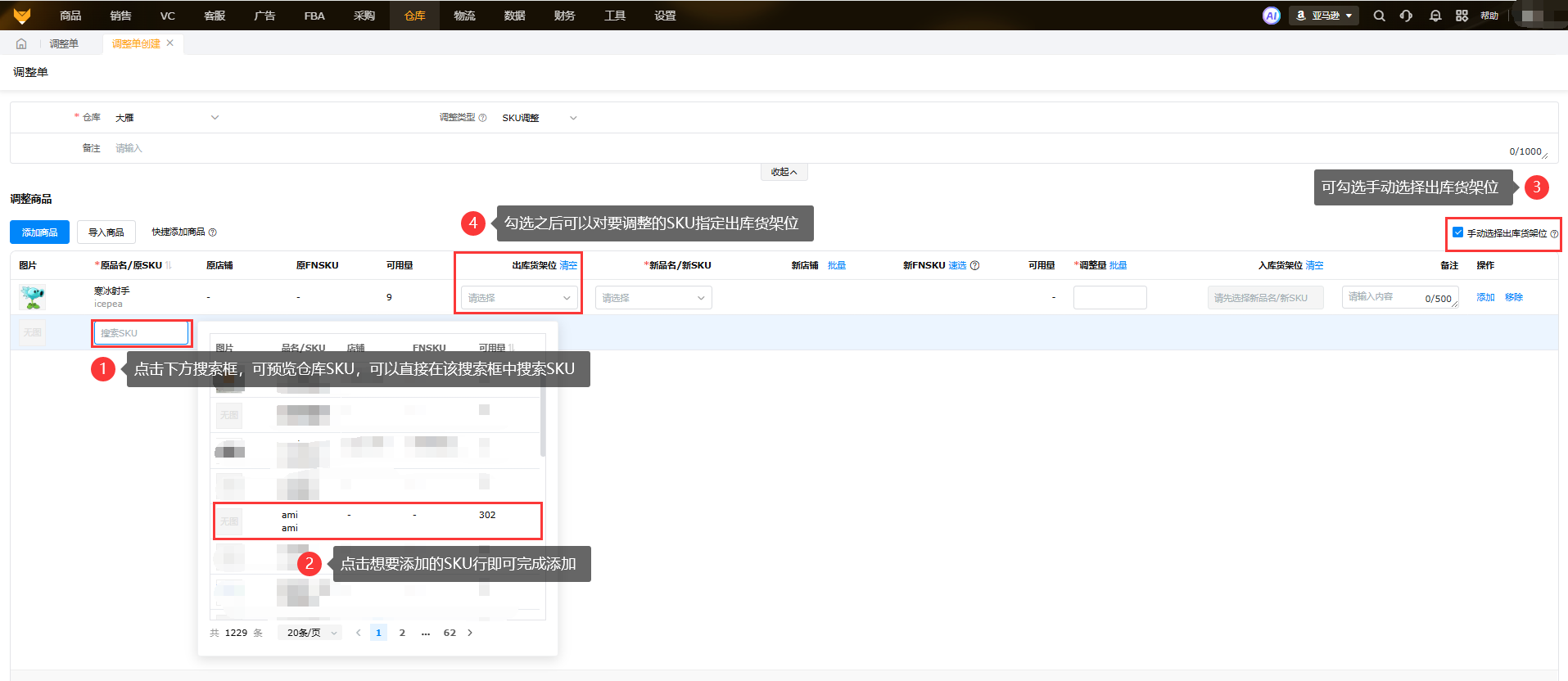Open the 广告 menu
The height and width of the screenshot is (681, 1568).
(264, 16)
